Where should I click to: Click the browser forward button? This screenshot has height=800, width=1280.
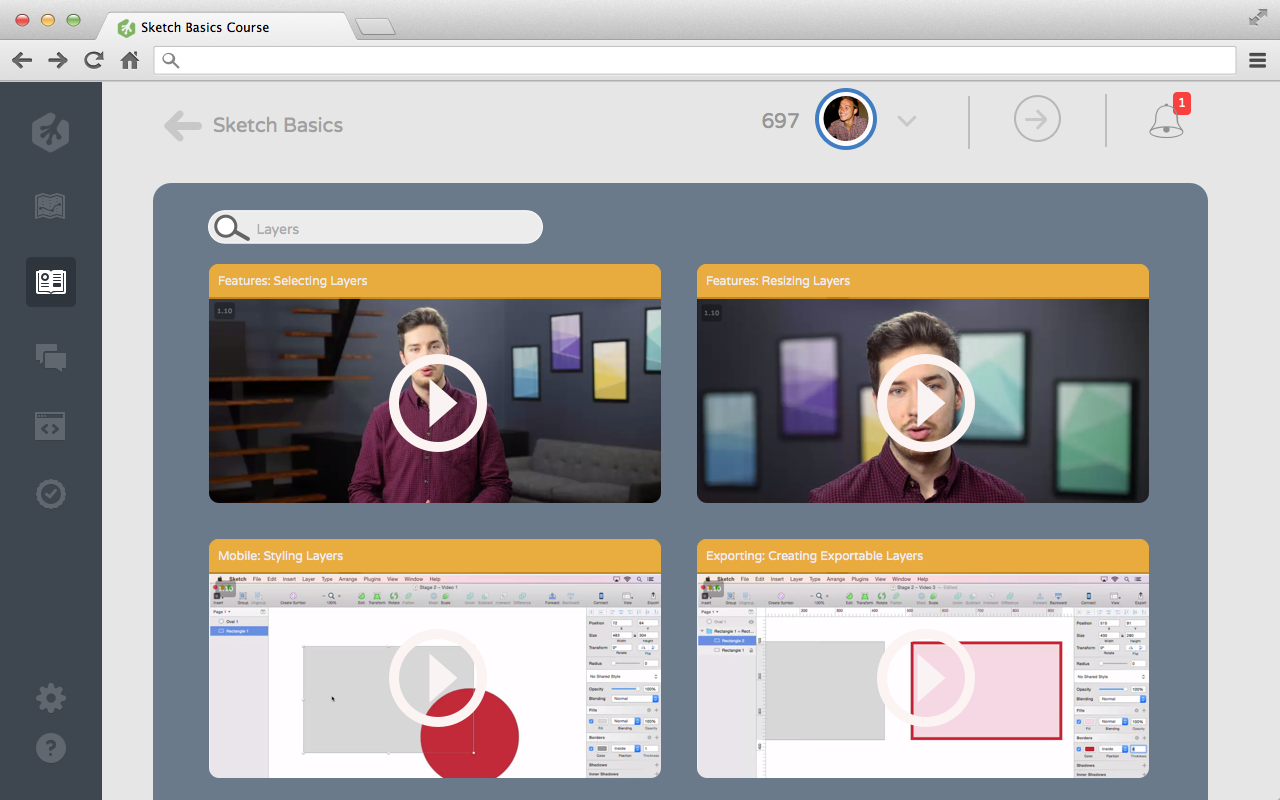click(58, 60)
